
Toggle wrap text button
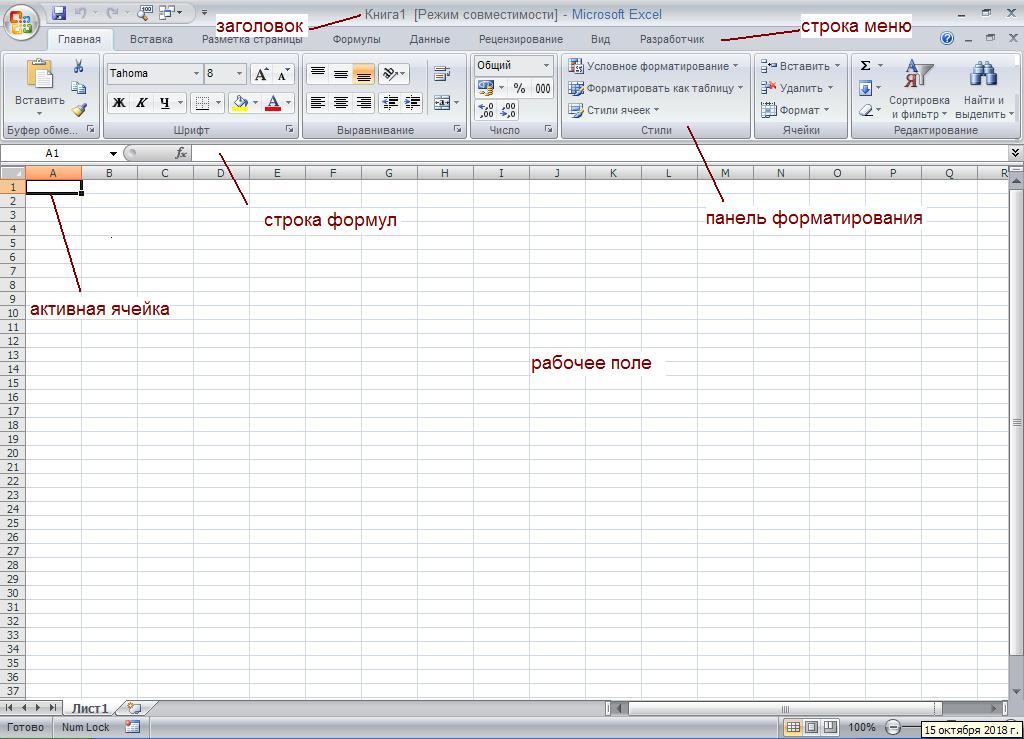pos(442,74)
